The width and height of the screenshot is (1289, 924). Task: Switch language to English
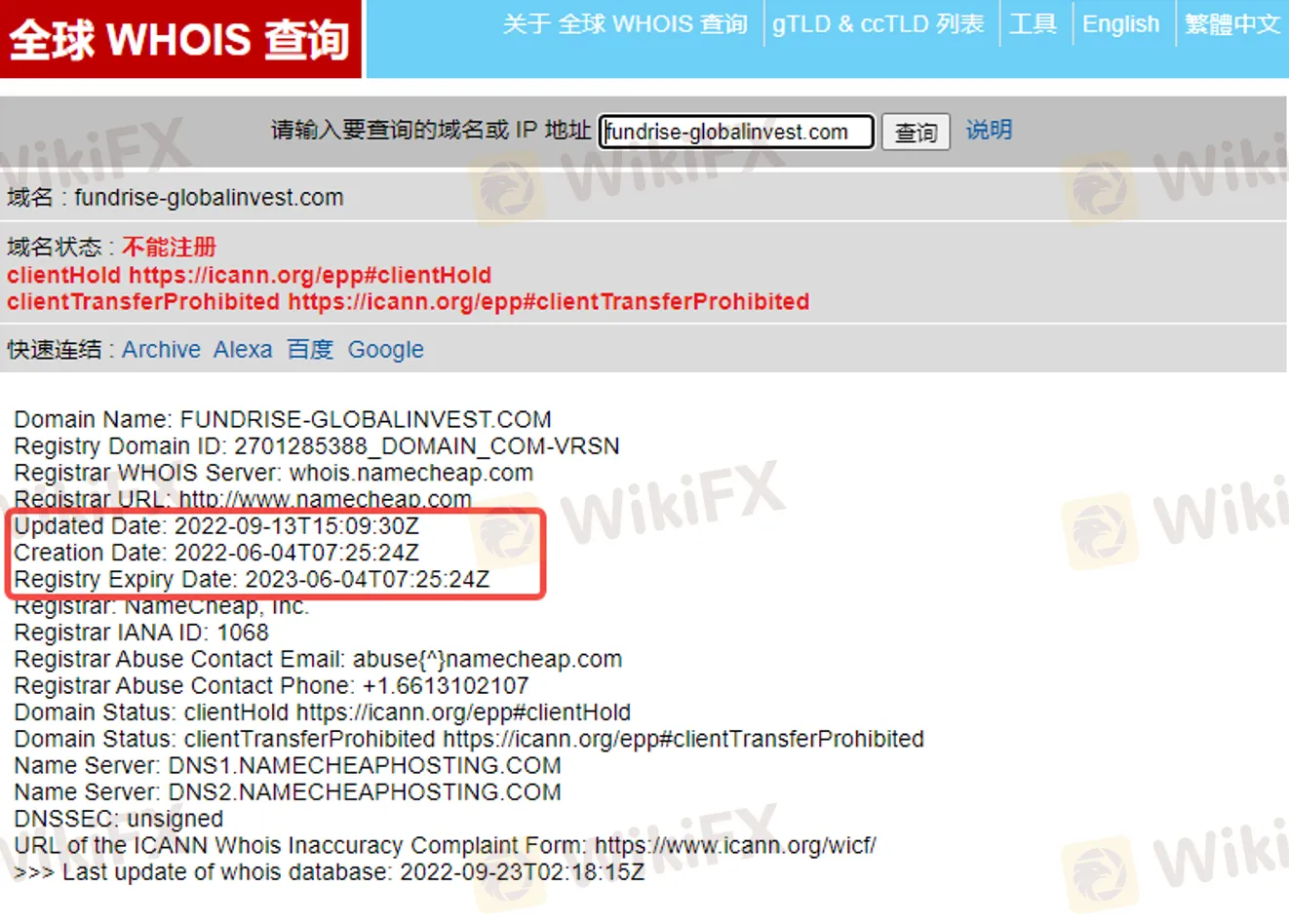(1120, 24)
